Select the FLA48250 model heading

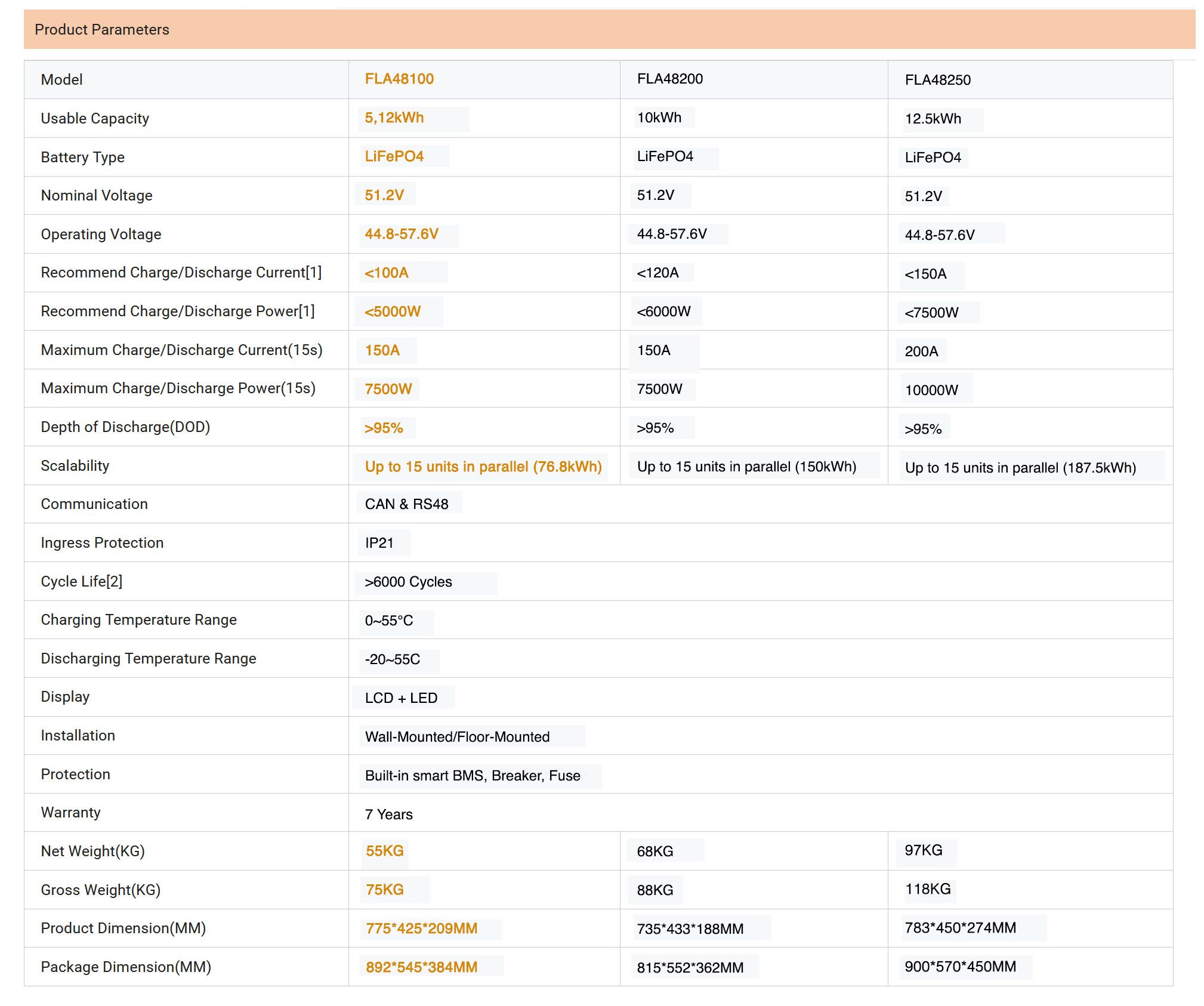937,80
